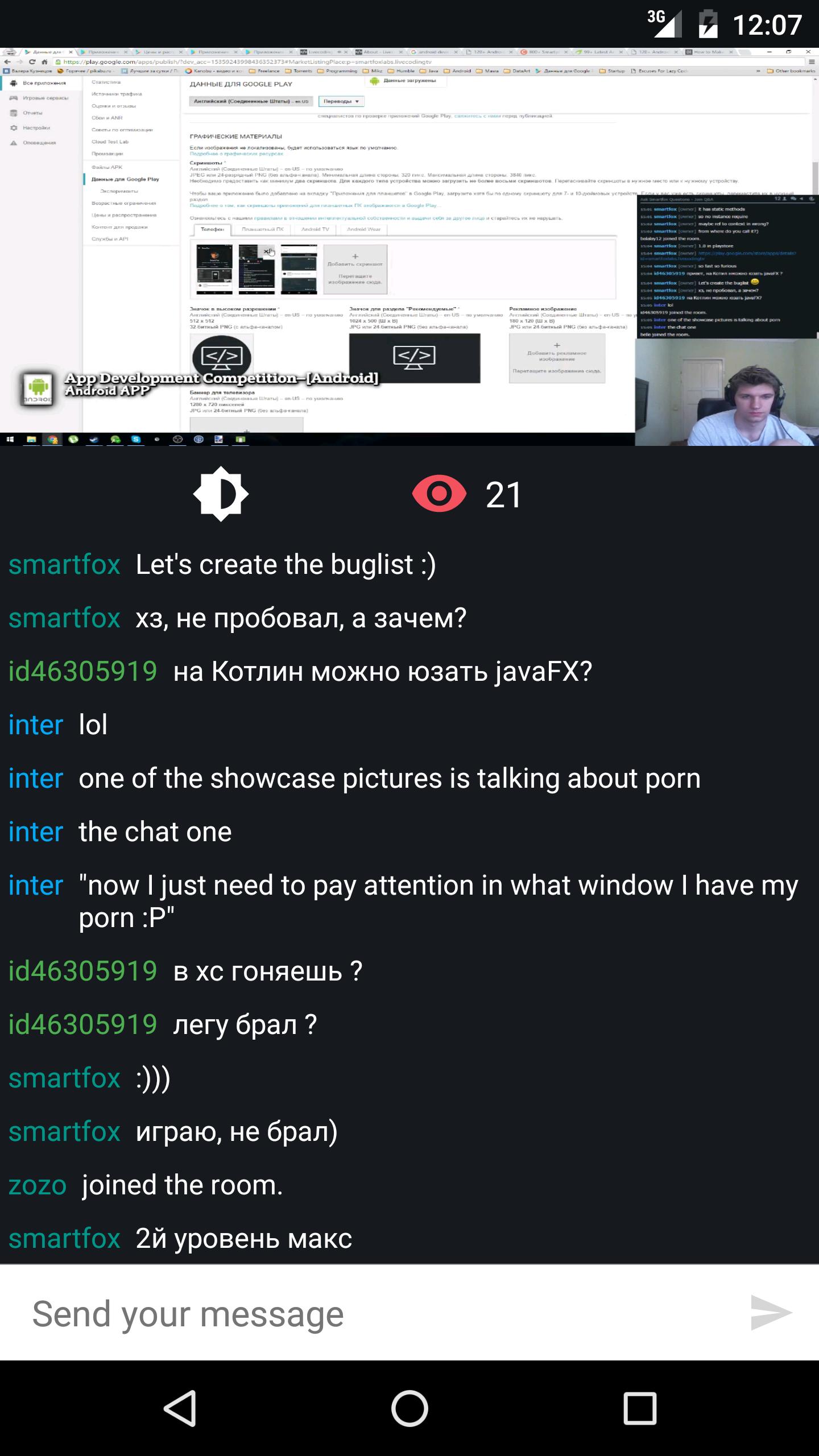Tap username smartfox in buglist message

pyautogui.click(x=64, y=565)
